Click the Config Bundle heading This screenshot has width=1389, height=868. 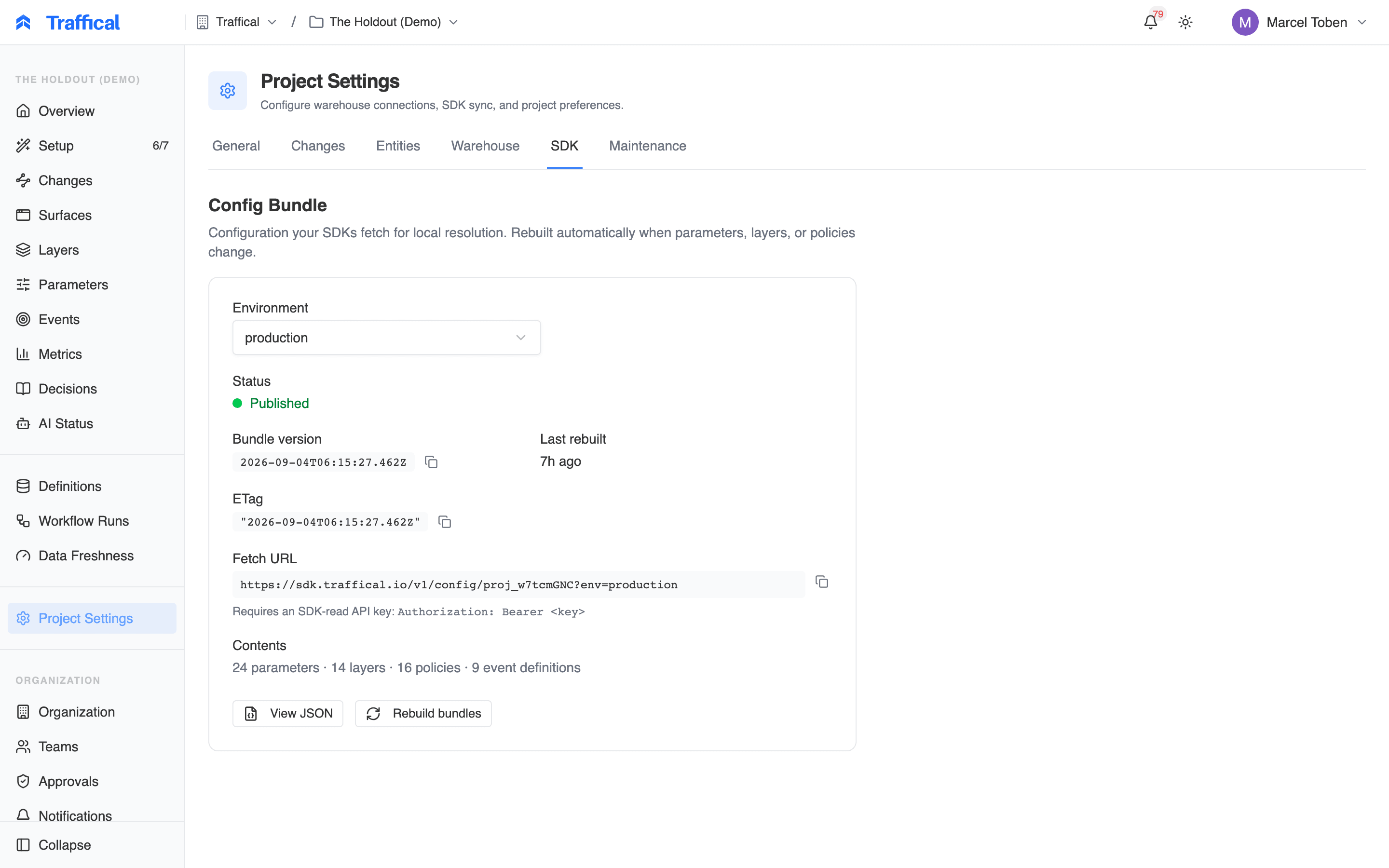[x=268, y=205]
